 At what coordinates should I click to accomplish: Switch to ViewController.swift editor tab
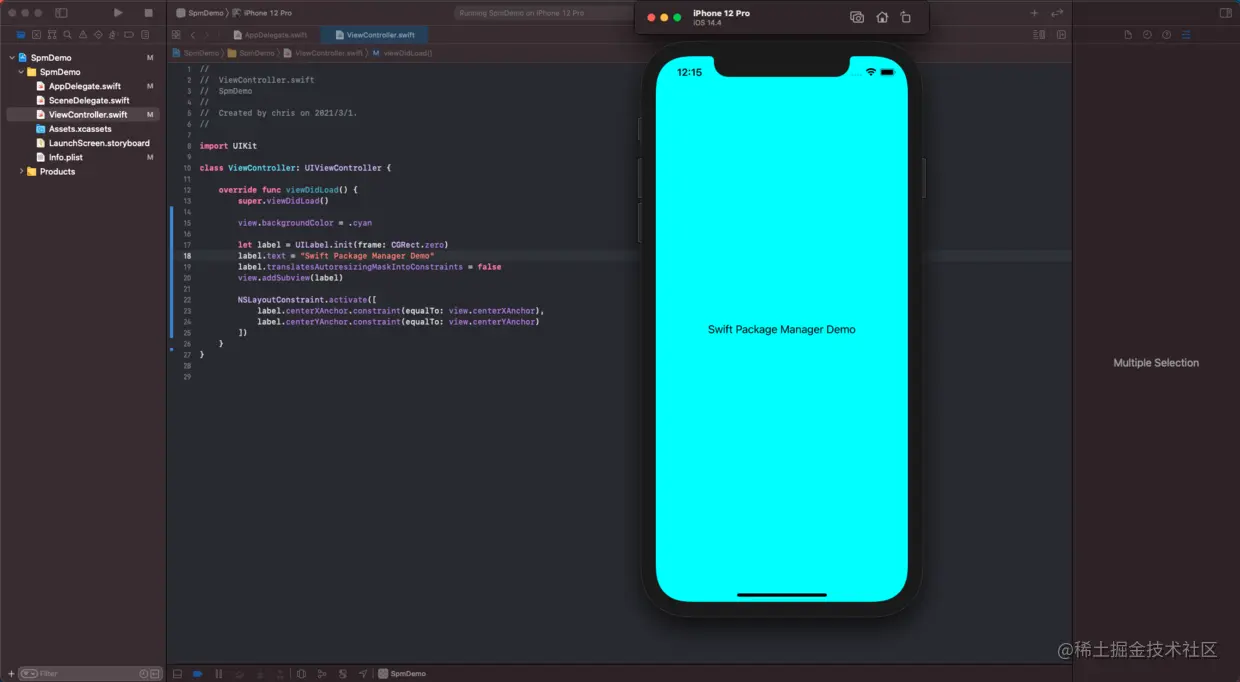tap(375, 34)
